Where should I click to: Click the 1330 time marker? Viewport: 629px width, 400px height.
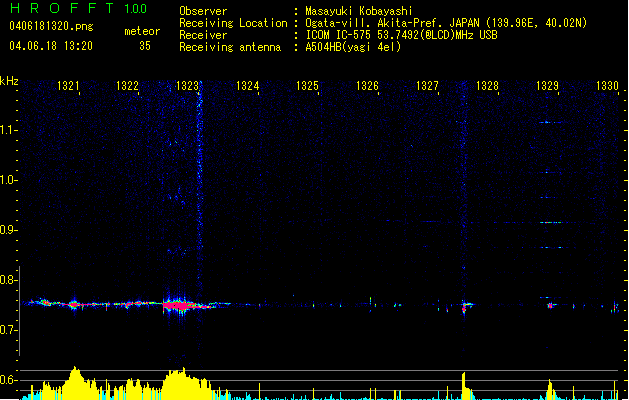tap(607, 86)
